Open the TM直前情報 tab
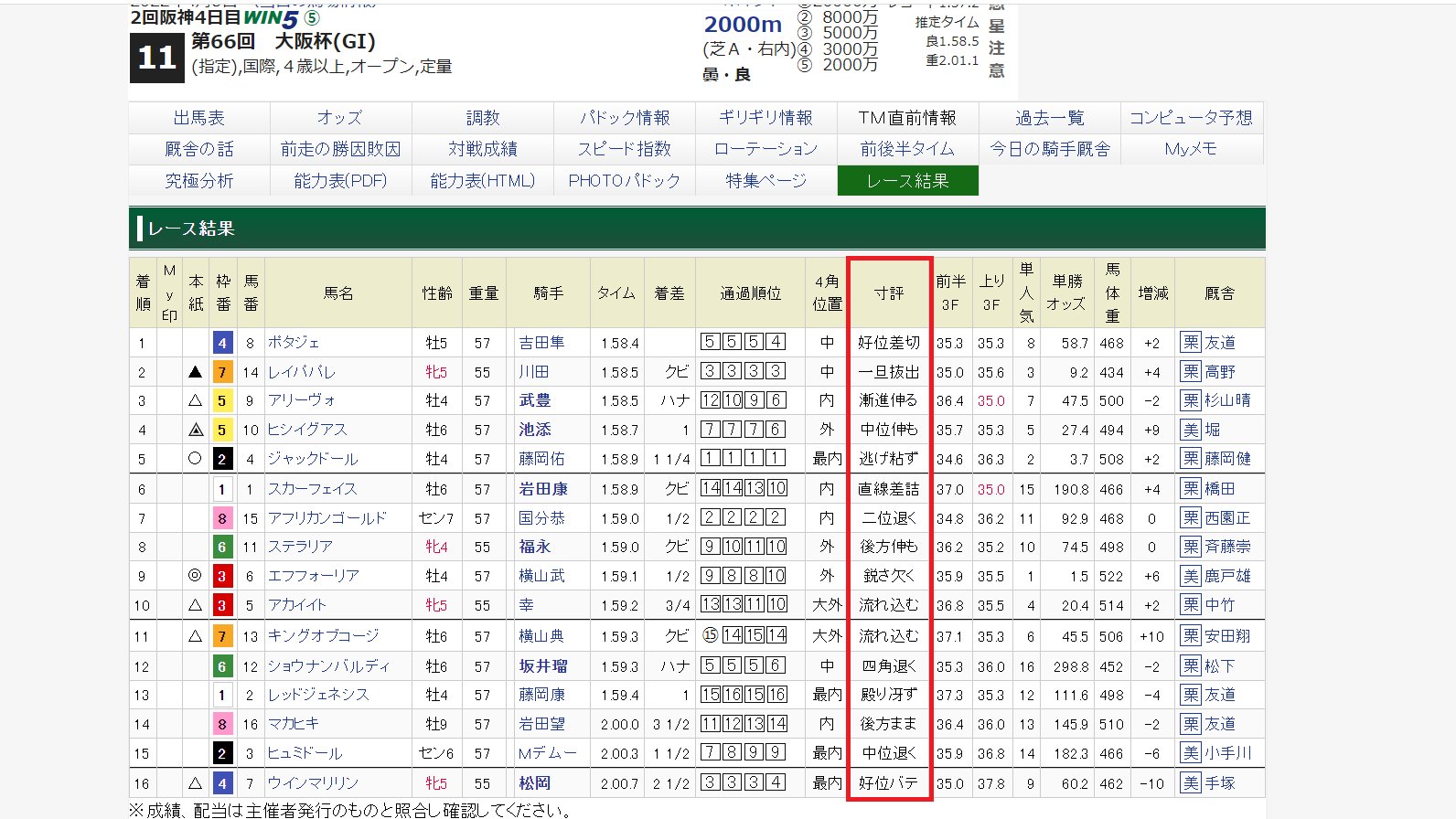Viewport: 1456px width, 819px height. pyautogui.click(x=908, y=118)
